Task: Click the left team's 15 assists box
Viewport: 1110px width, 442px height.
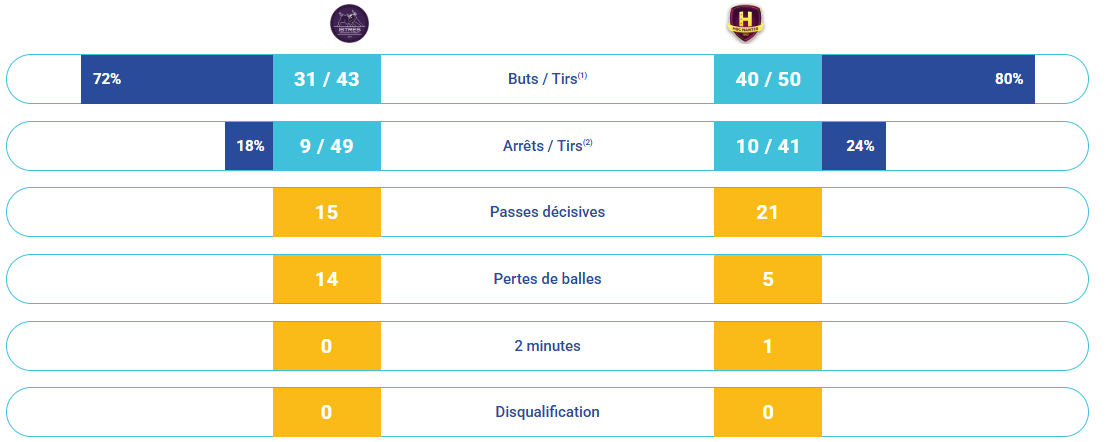Action: pyautogui.click(x=327, y=212)
